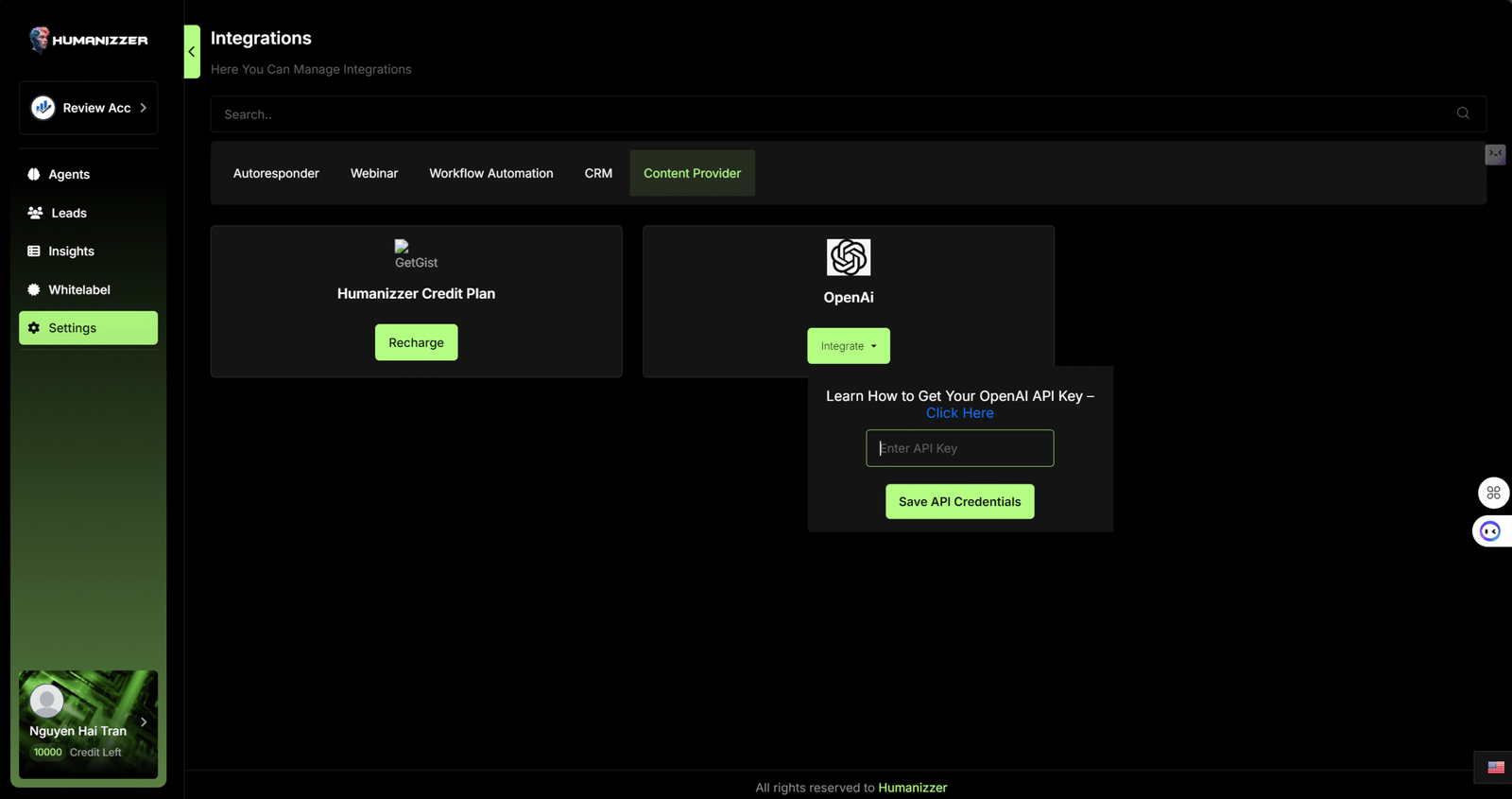Image resolution: width=1512 pixels, height=799 pixels.
Task: Open Nguyen Hai Tran profile card
Action: 88,724
